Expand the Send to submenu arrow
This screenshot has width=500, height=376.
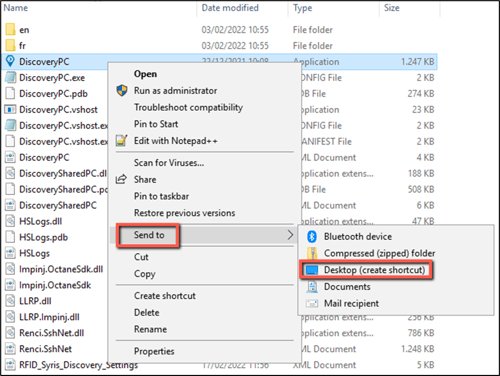[x=290, y=235]
